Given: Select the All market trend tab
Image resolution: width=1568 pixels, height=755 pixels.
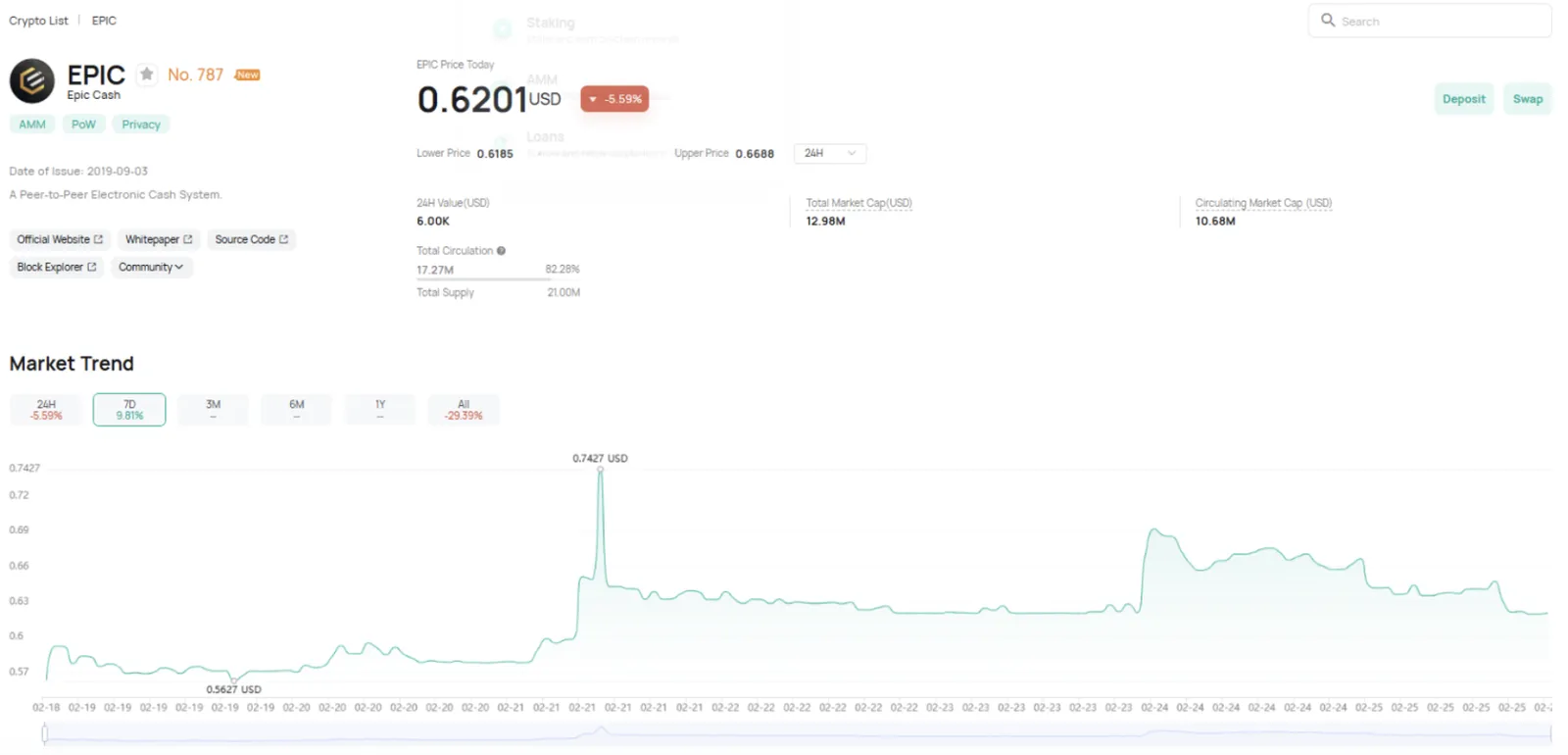Looking at the screenshot, I should pos(464,410).
